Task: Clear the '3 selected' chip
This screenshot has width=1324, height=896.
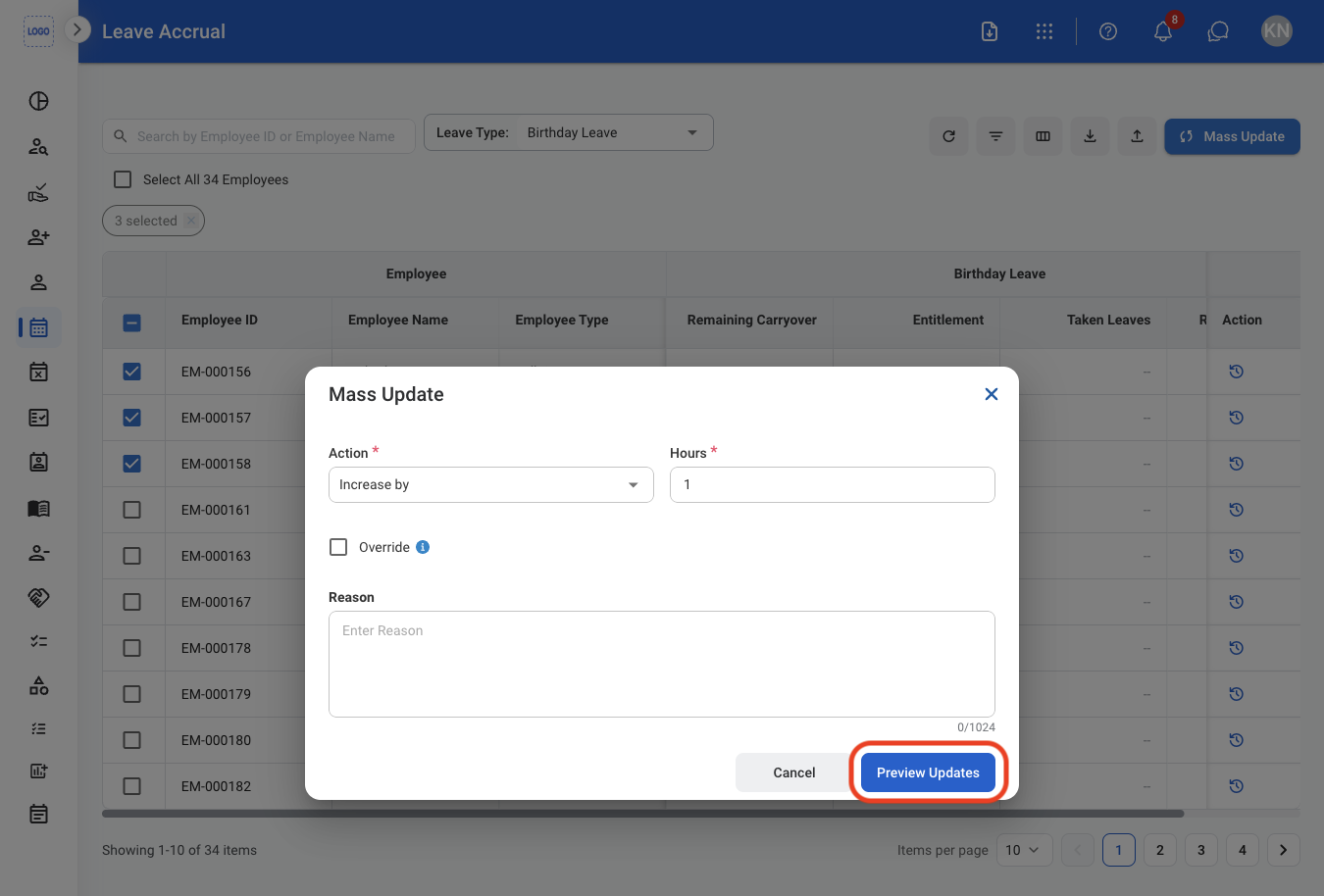Action: pos(191,221)
